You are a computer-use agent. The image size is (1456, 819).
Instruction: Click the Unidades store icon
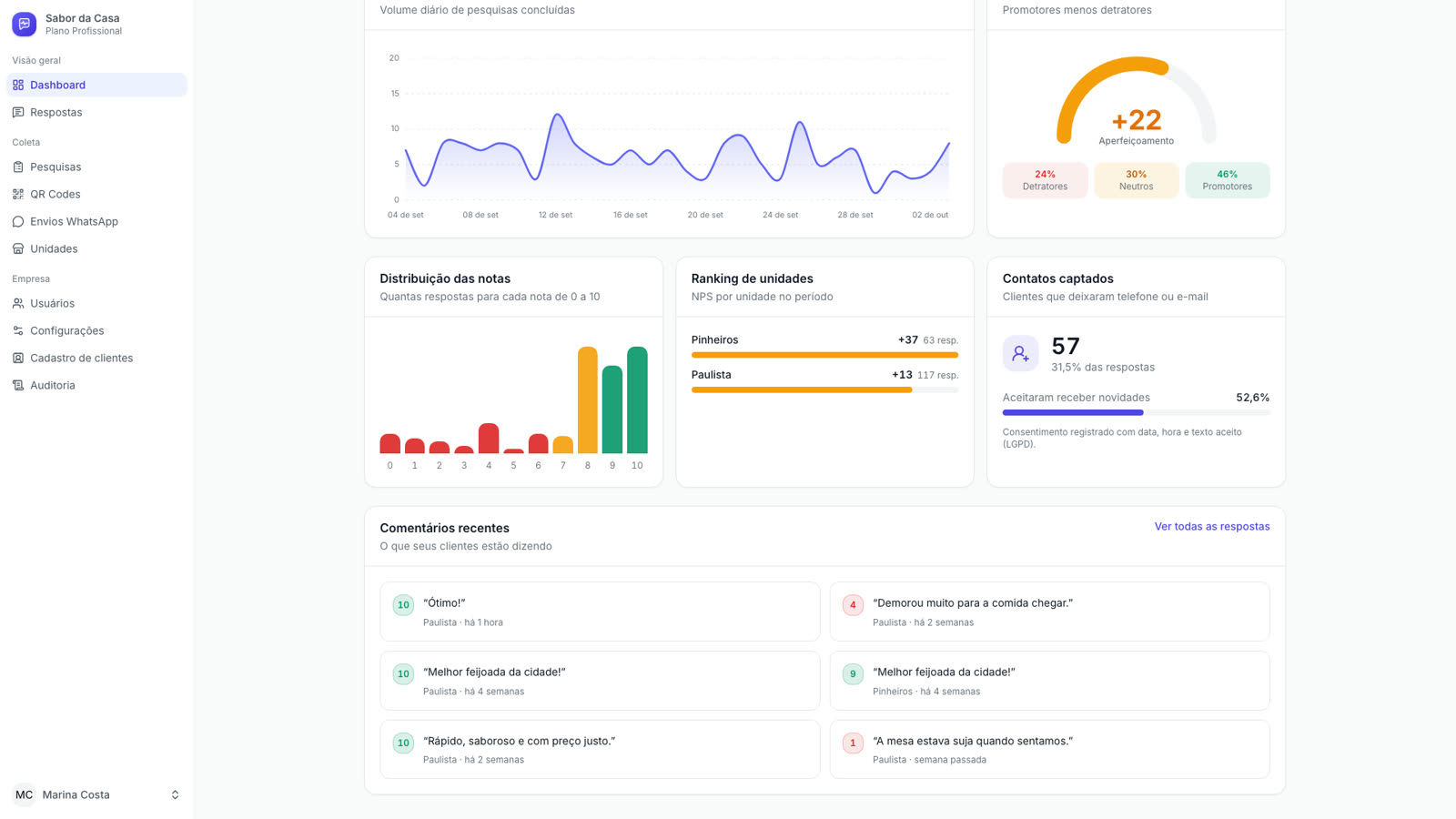click(18, 248)
